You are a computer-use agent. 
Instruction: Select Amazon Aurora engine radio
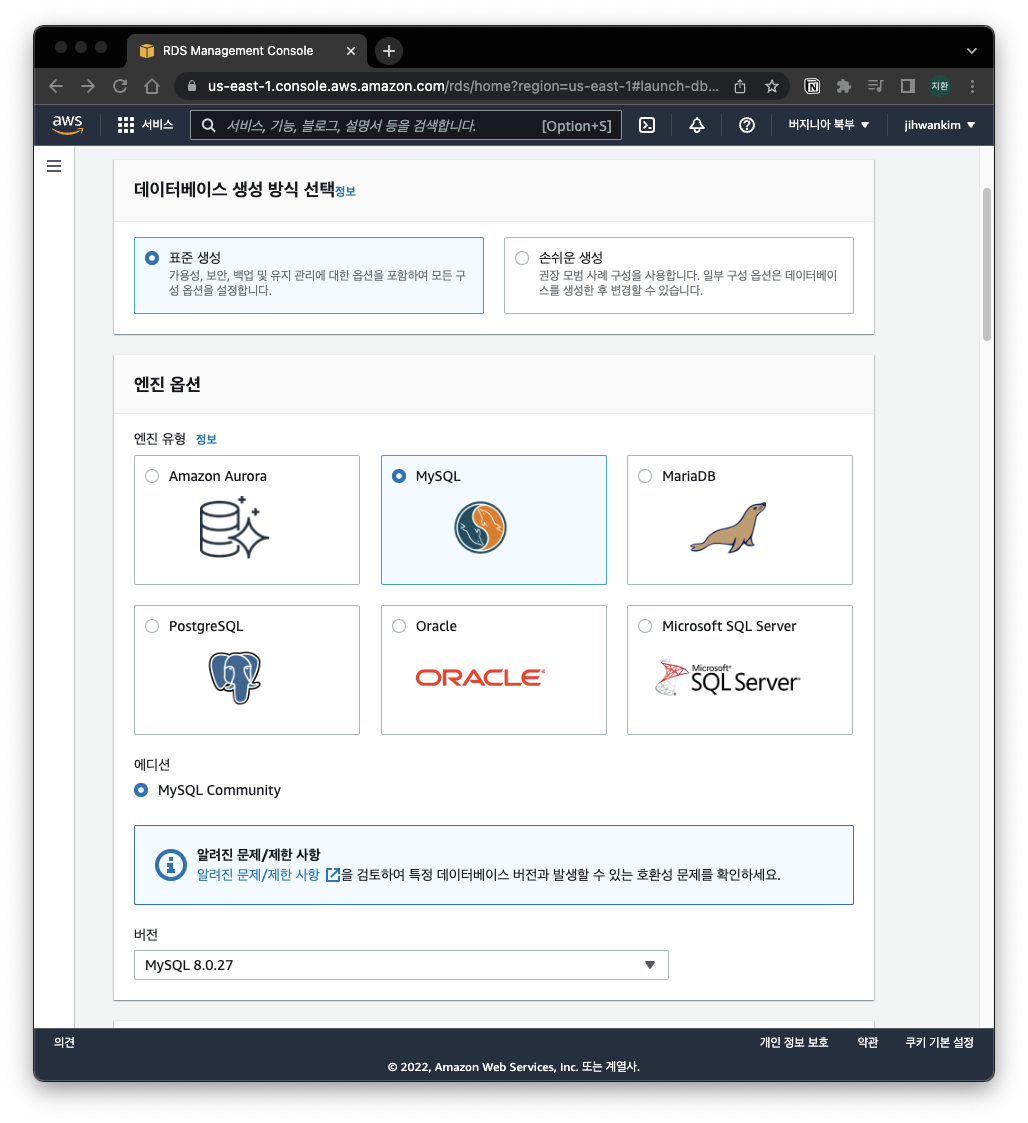[x=152, y=476]
